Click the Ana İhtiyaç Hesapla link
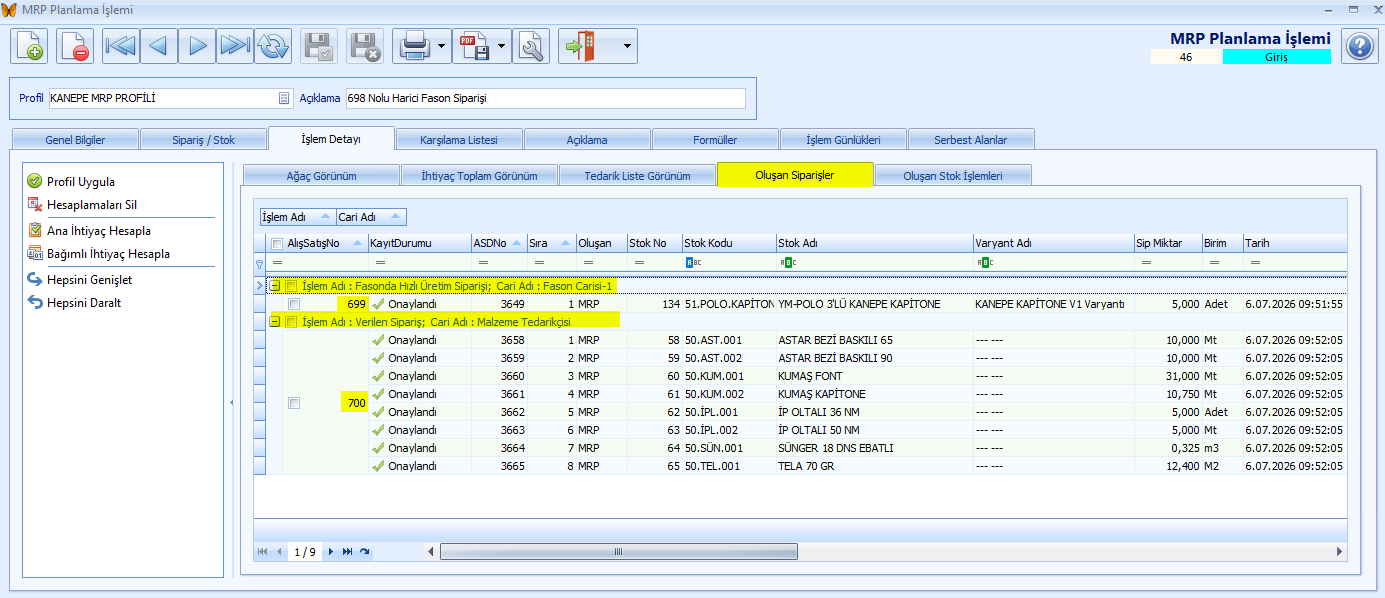 coord(99,231)
